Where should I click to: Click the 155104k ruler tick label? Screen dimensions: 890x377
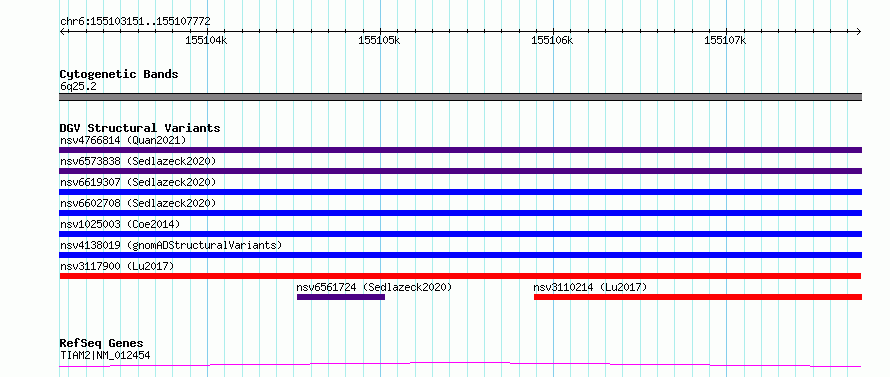[x=206, y=41]
